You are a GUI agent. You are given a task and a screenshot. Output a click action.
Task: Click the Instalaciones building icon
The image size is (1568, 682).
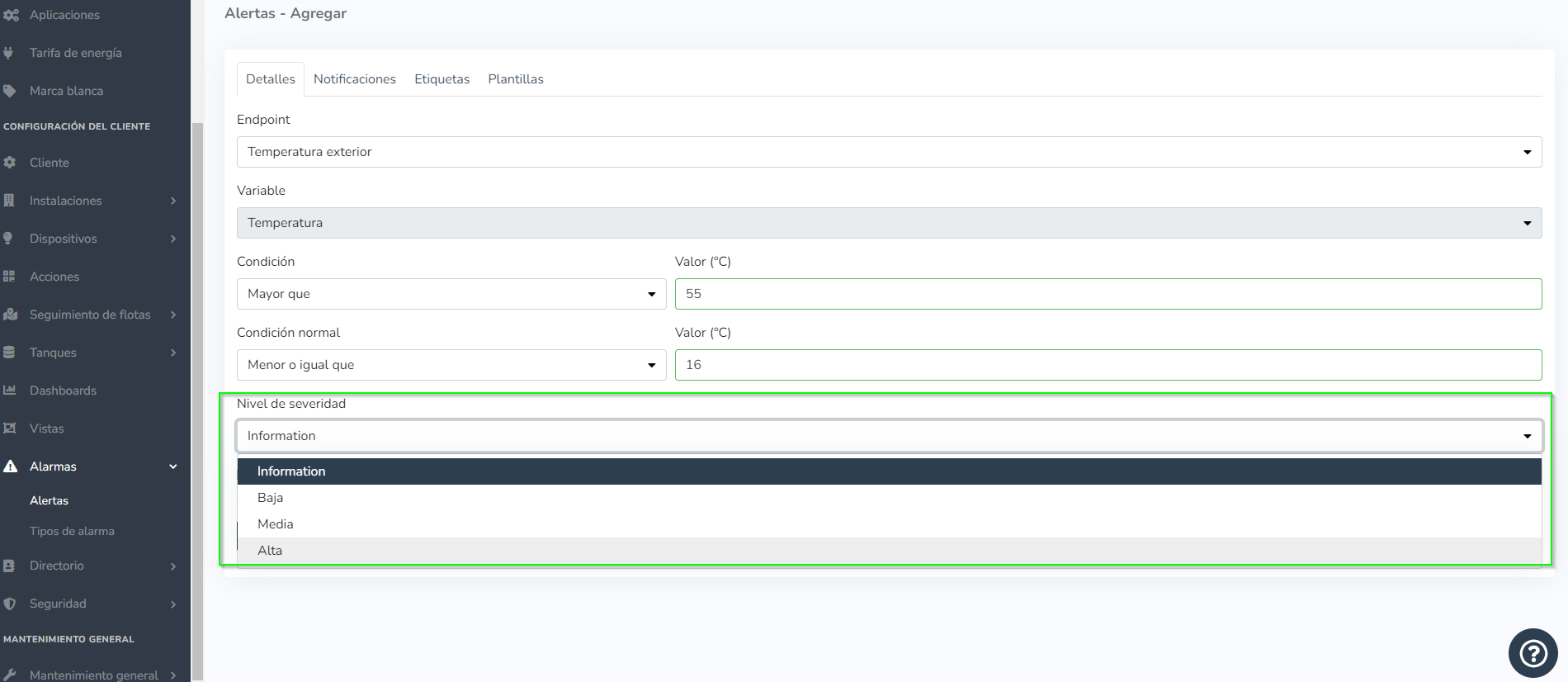[10, 201]
